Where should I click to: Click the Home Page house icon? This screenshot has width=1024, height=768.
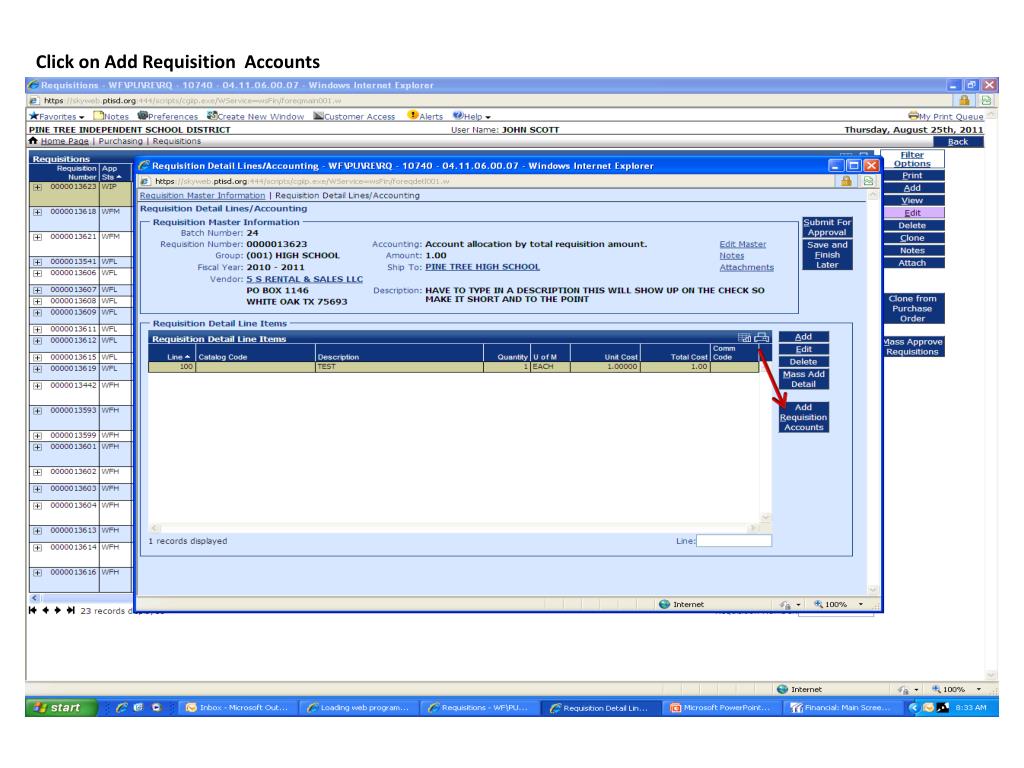coord(33,141)
